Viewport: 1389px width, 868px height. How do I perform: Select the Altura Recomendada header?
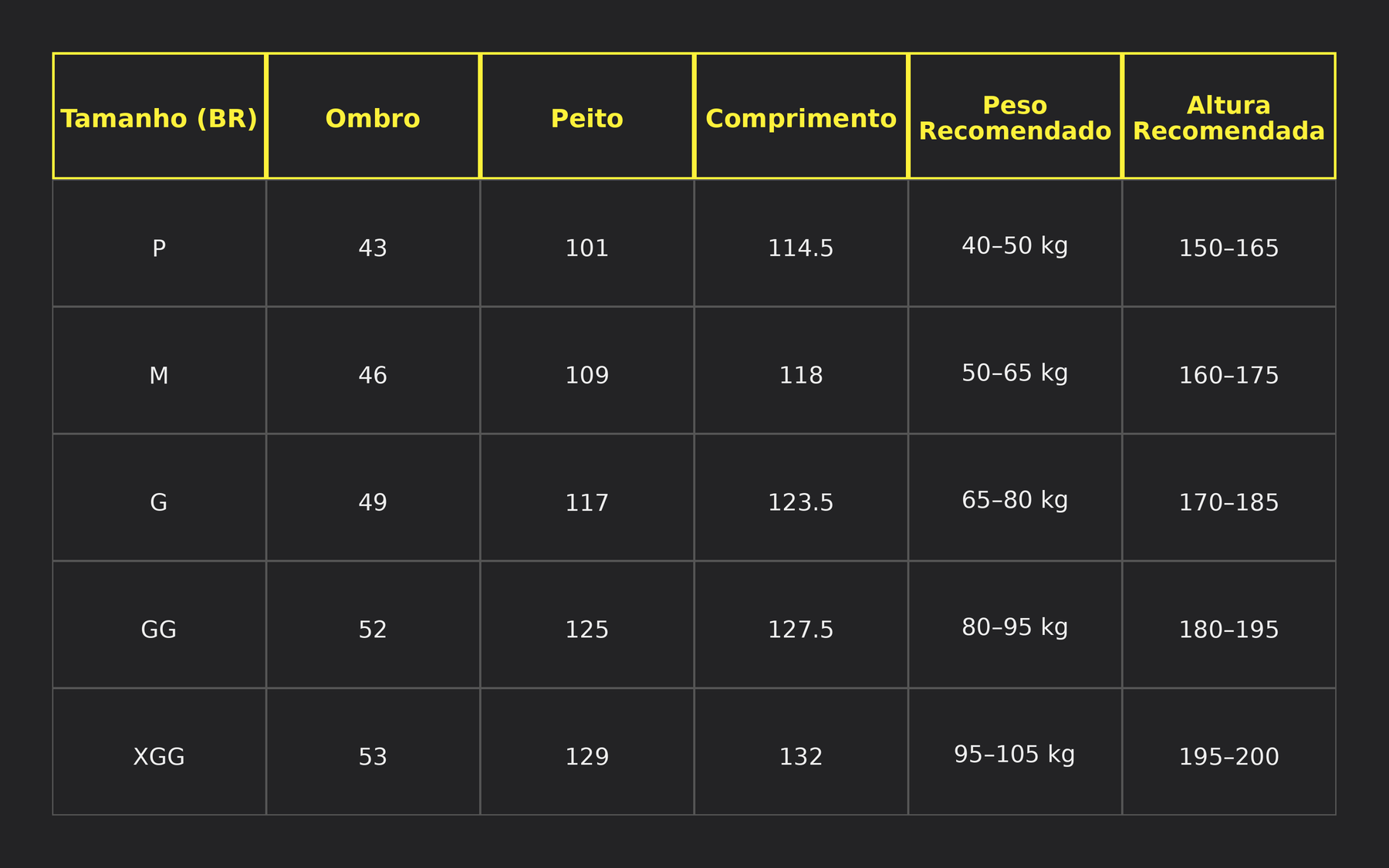click(x=1228, y=118)
